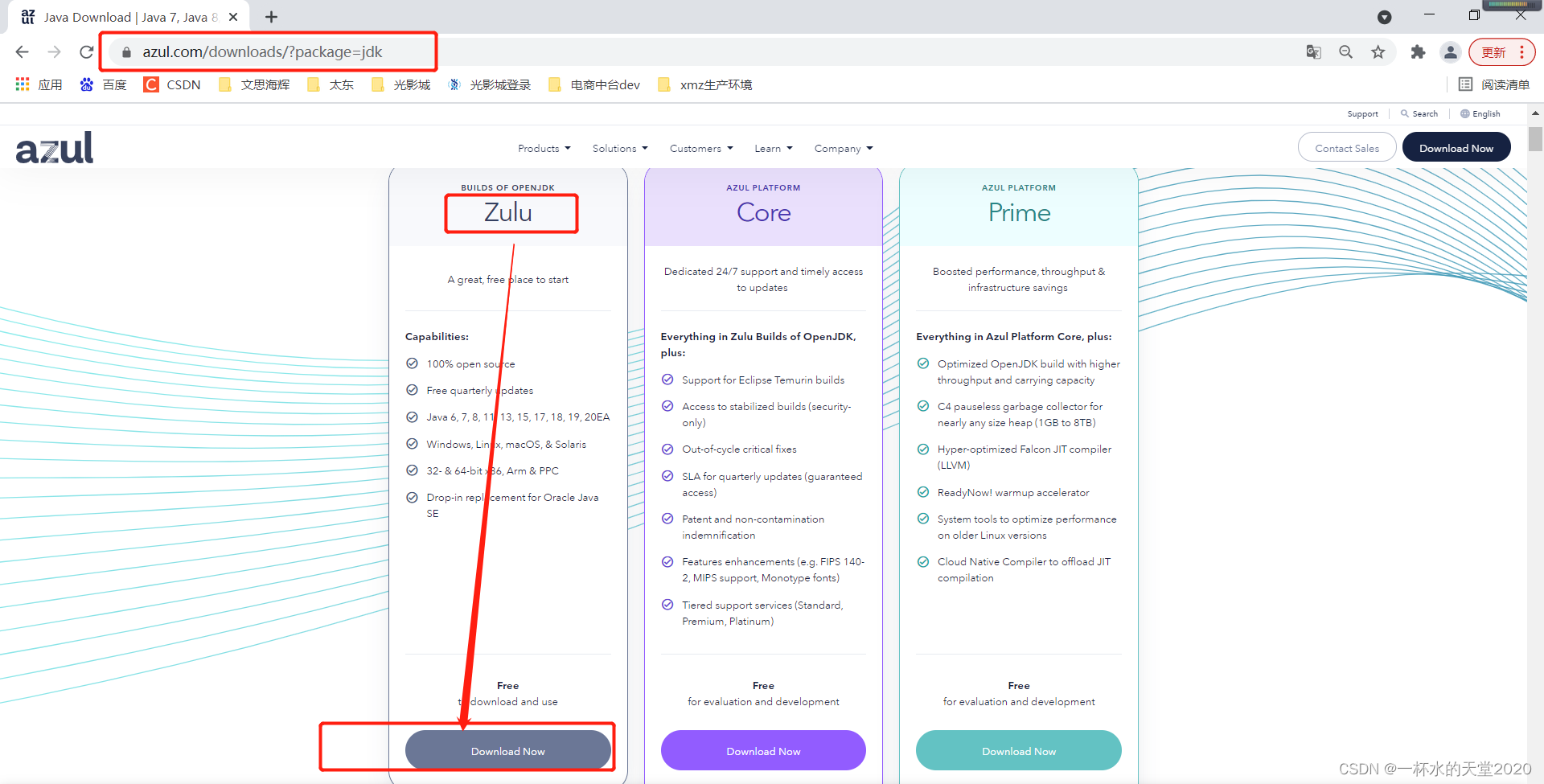Viewport: 1544px width, 784px height.
Task: Open the 光影城 bookmark folder
Action: coord(400,84)
